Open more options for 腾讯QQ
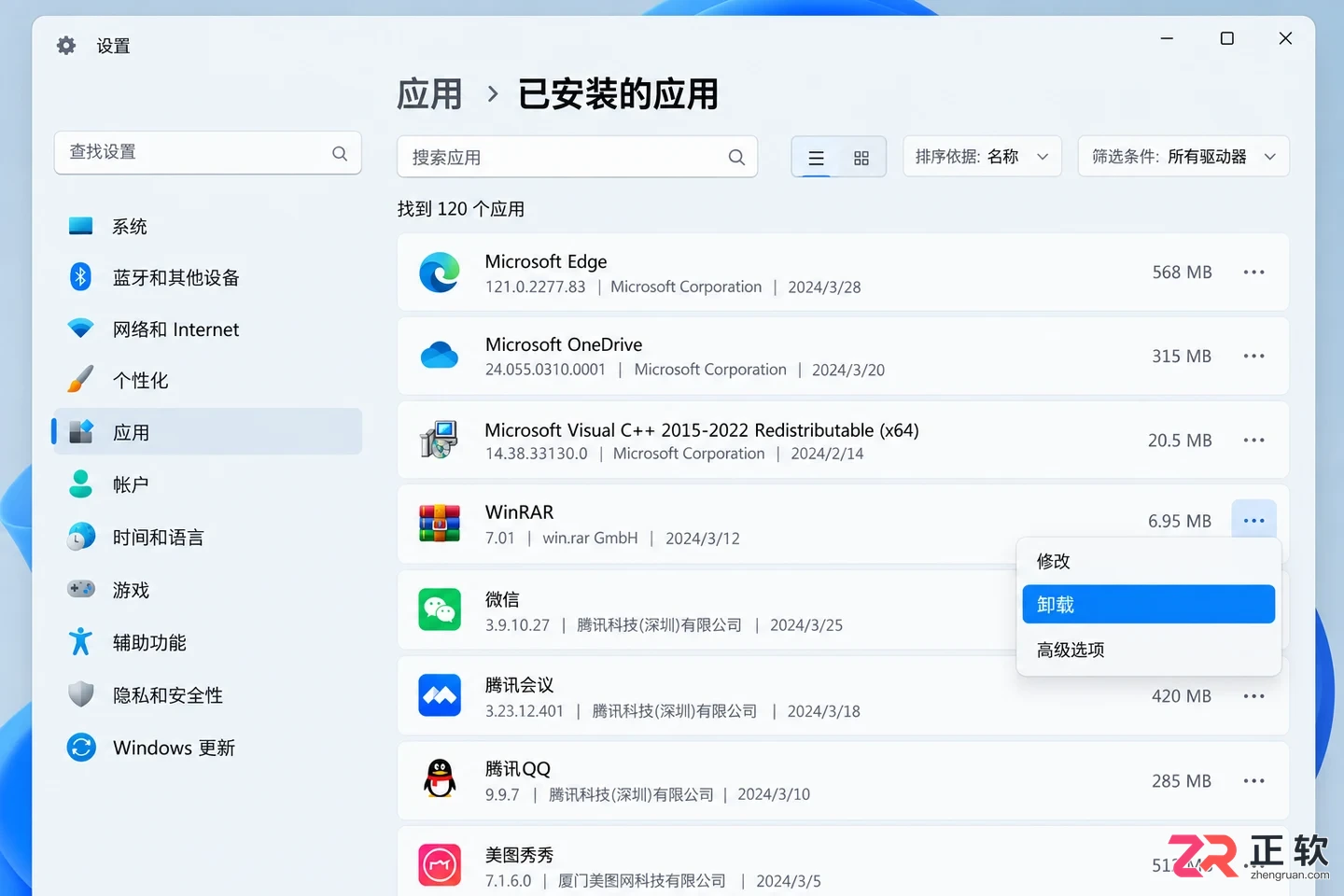The height and width of the screenshot is (896, 1344). [1253, 781]
